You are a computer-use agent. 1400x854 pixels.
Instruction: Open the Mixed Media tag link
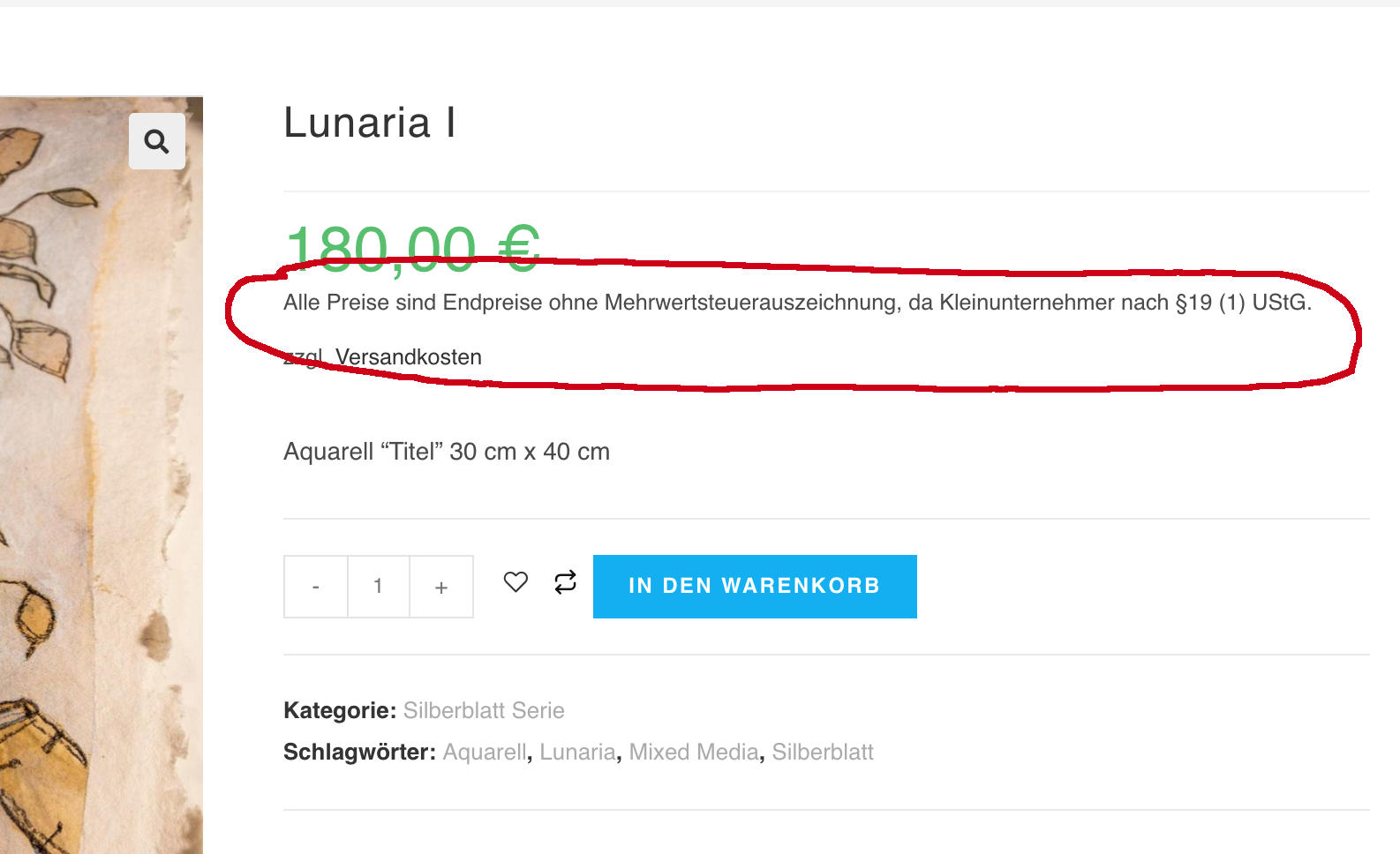(x=694, y=752)
